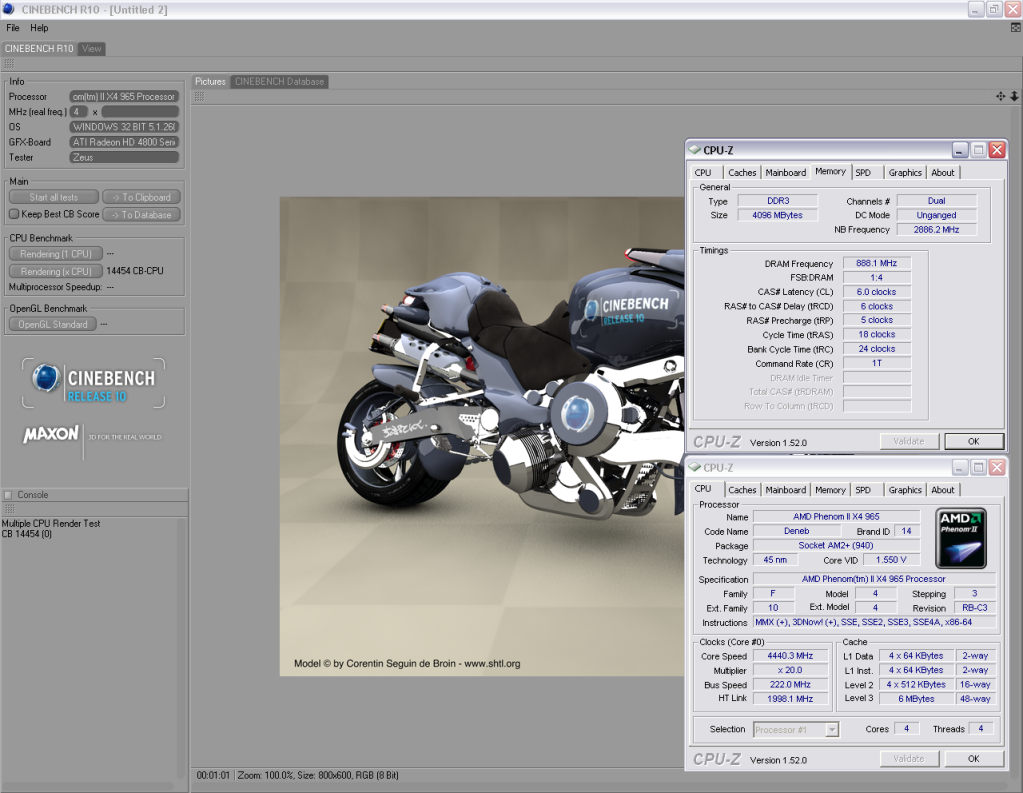Open Graphics tab in upper CPU-Z window
The width and height of the screenshot is (1023, 793).
point(905,172)
